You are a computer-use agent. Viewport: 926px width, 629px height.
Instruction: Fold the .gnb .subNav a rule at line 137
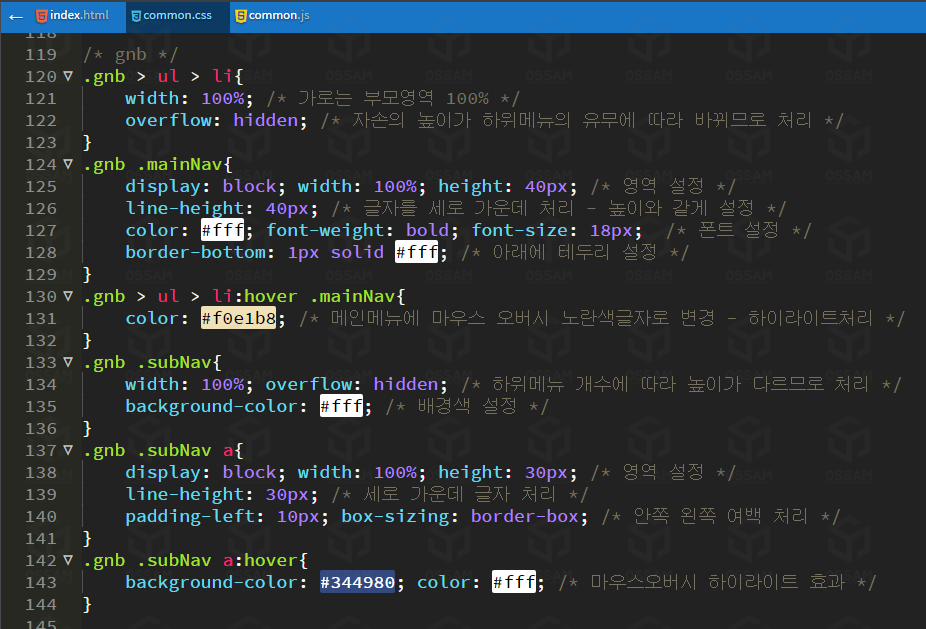coord(68,450)
